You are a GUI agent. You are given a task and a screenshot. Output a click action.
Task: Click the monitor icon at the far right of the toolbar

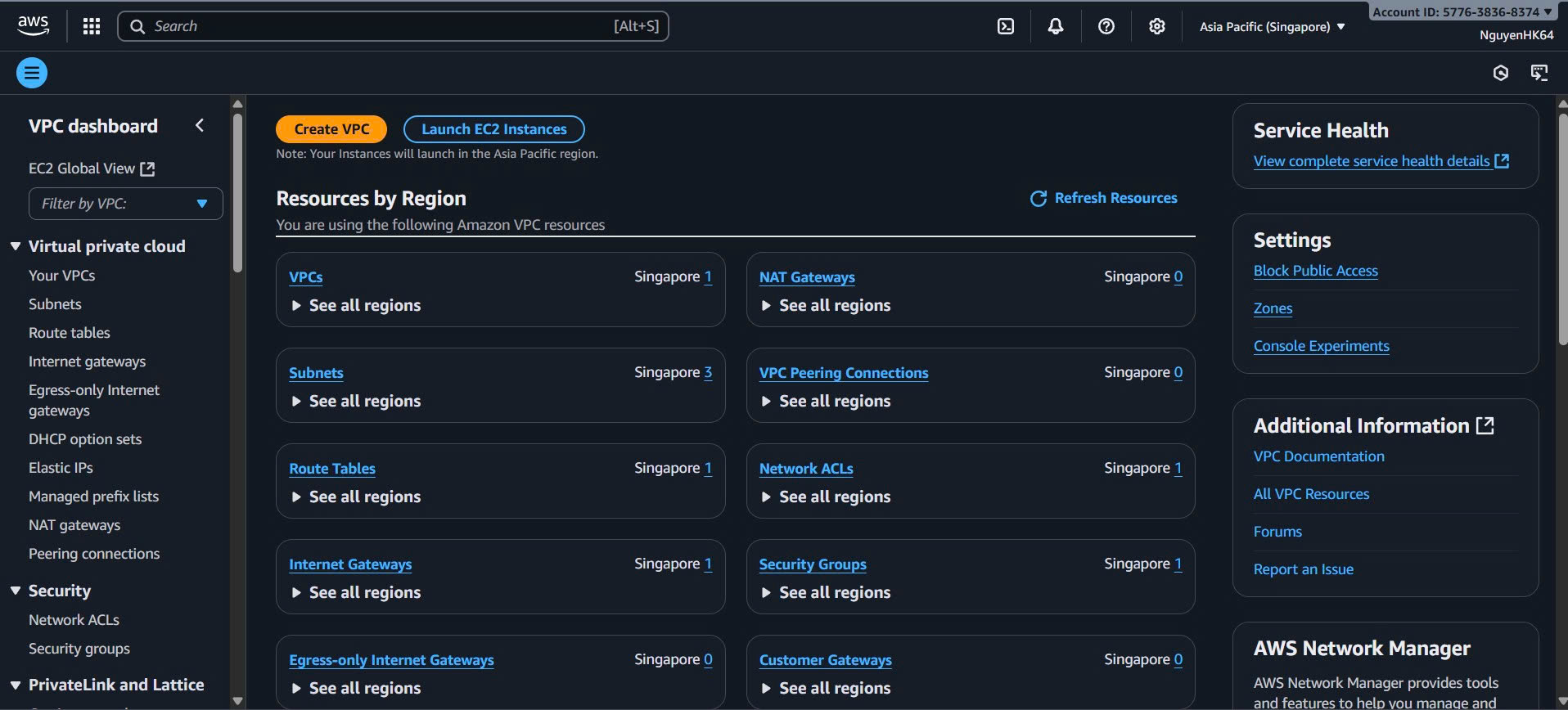point(1539,73)
